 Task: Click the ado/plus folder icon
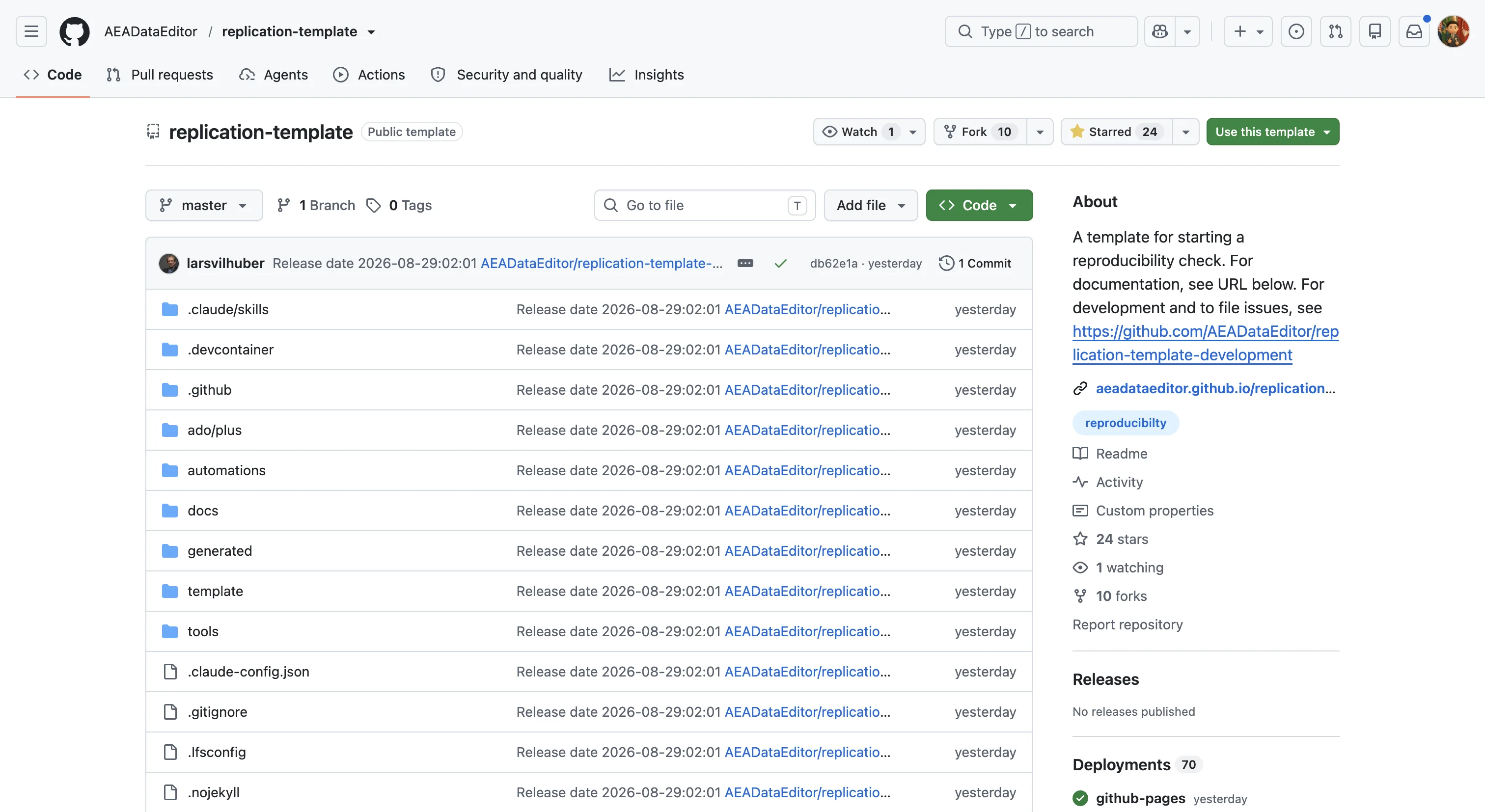pos(169,431)
